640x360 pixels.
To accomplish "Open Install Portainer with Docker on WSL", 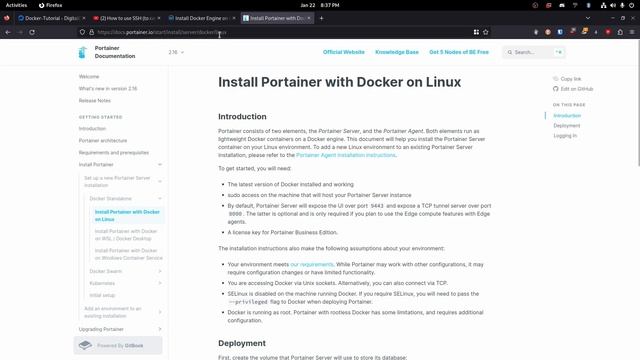I will point(126,235).
